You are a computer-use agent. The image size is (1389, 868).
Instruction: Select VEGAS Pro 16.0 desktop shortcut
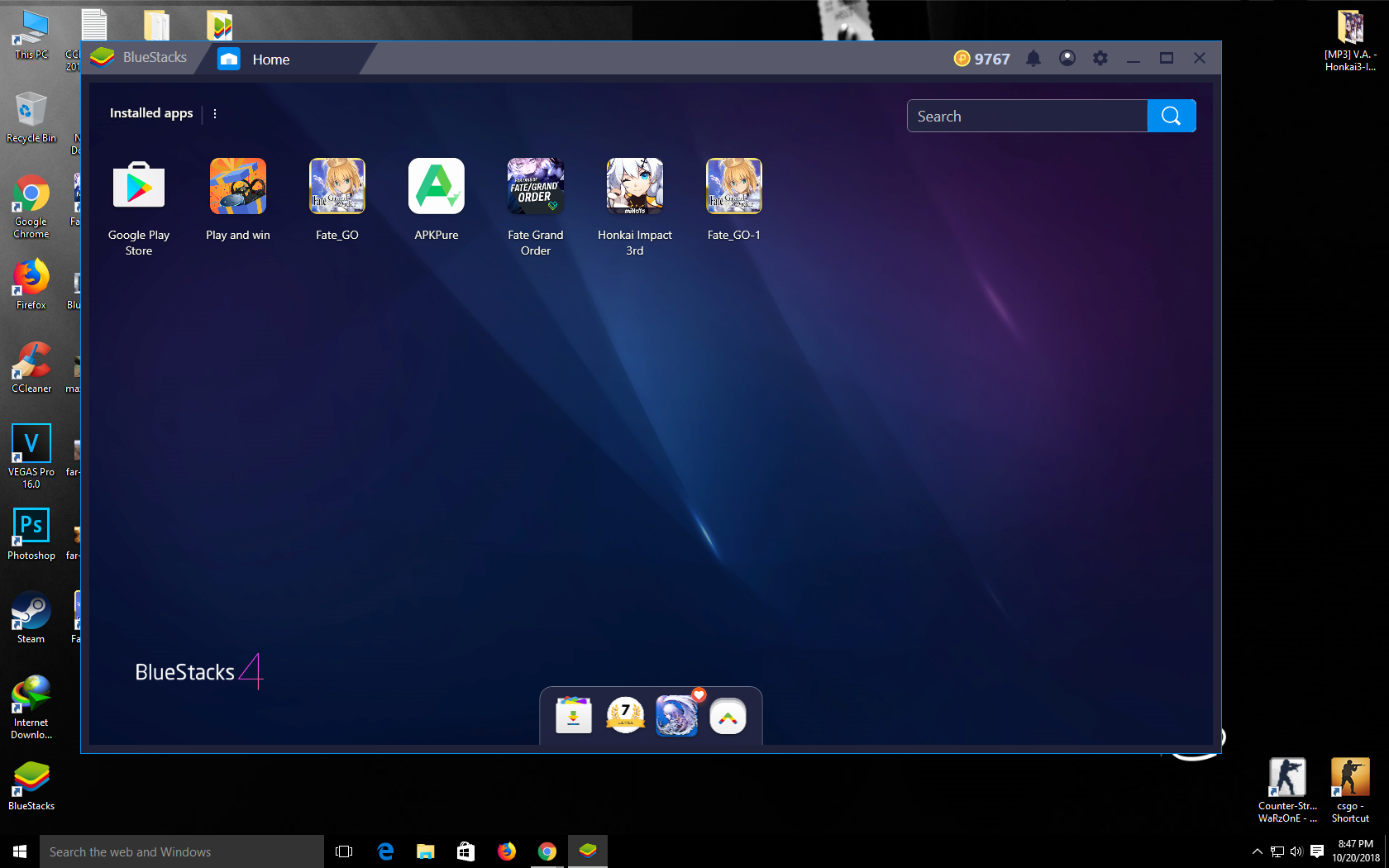[31, 456]
